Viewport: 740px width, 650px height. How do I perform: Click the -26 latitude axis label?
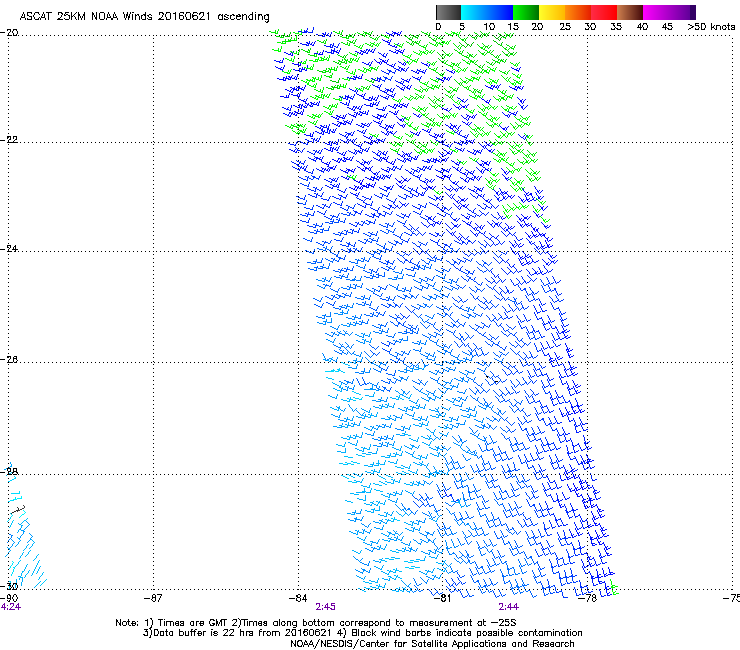[x=9, y=360]
